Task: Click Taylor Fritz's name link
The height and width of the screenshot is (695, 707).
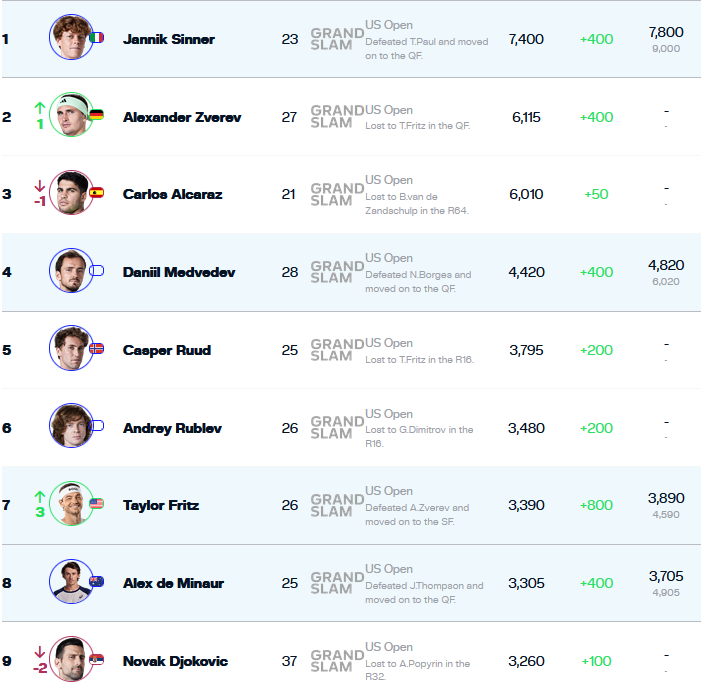Action: [160, 505]
